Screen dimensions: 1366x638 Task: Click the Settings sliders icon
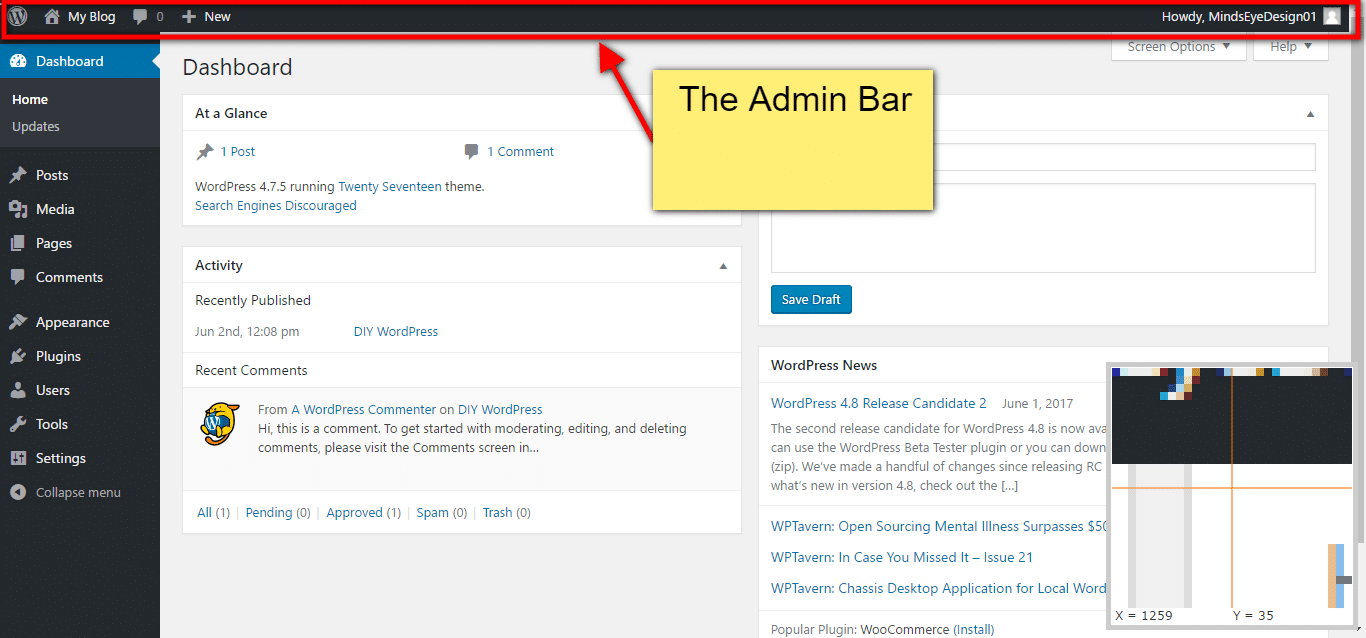(x=18, y=458)
